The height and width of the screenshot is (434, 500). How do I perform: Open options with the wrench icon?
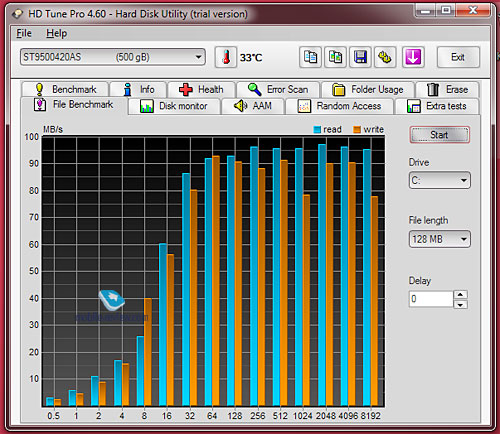pos(385,57)
